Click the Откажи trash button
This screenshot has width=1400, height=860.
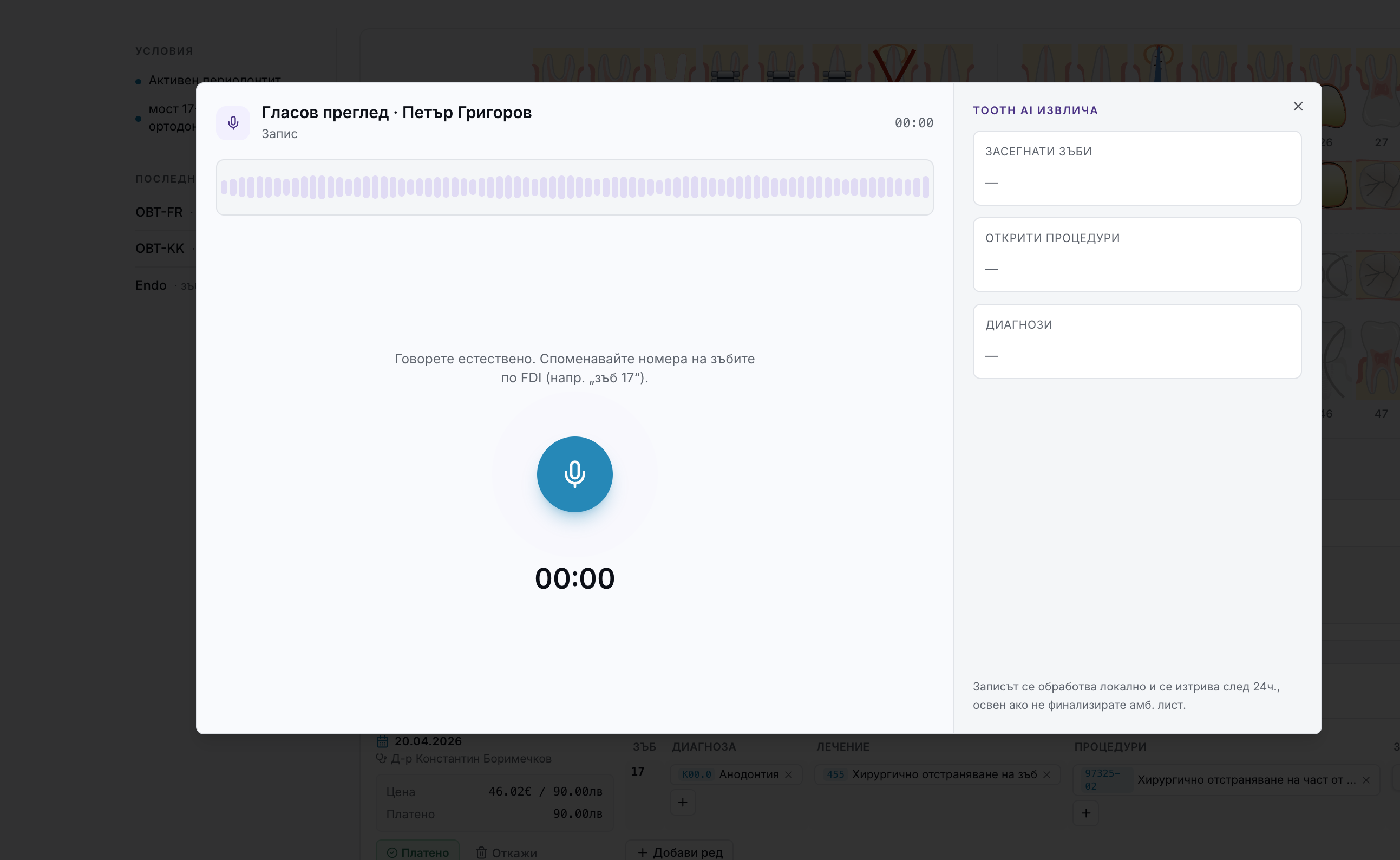[x=506, y=852]
